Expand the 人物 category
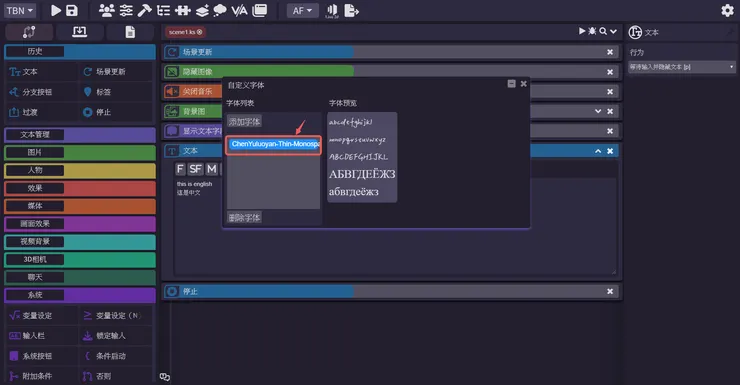The image size is (740, 385). [80, 170]
